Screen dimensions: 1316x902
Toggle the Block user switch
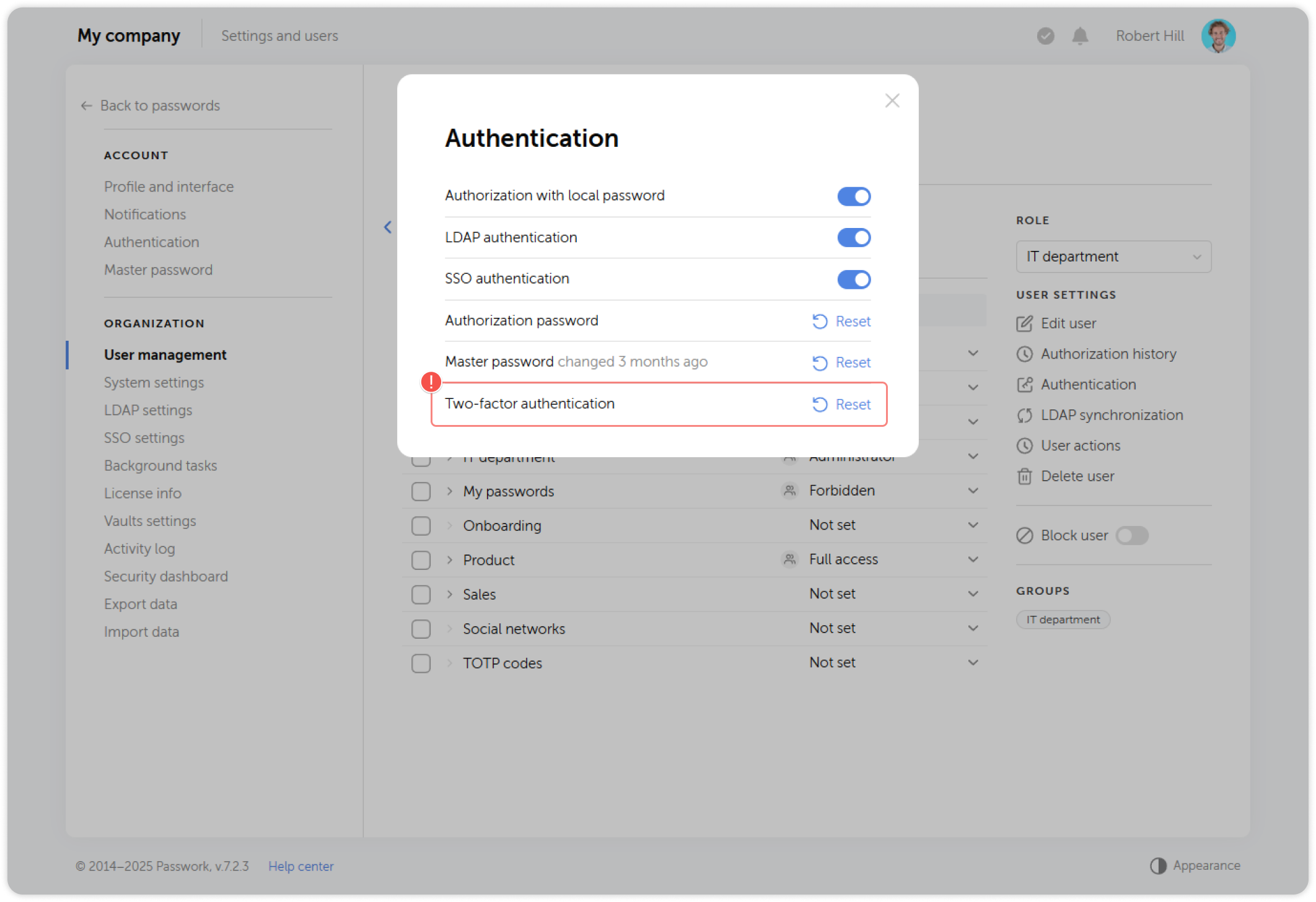tap(1132, 535)
